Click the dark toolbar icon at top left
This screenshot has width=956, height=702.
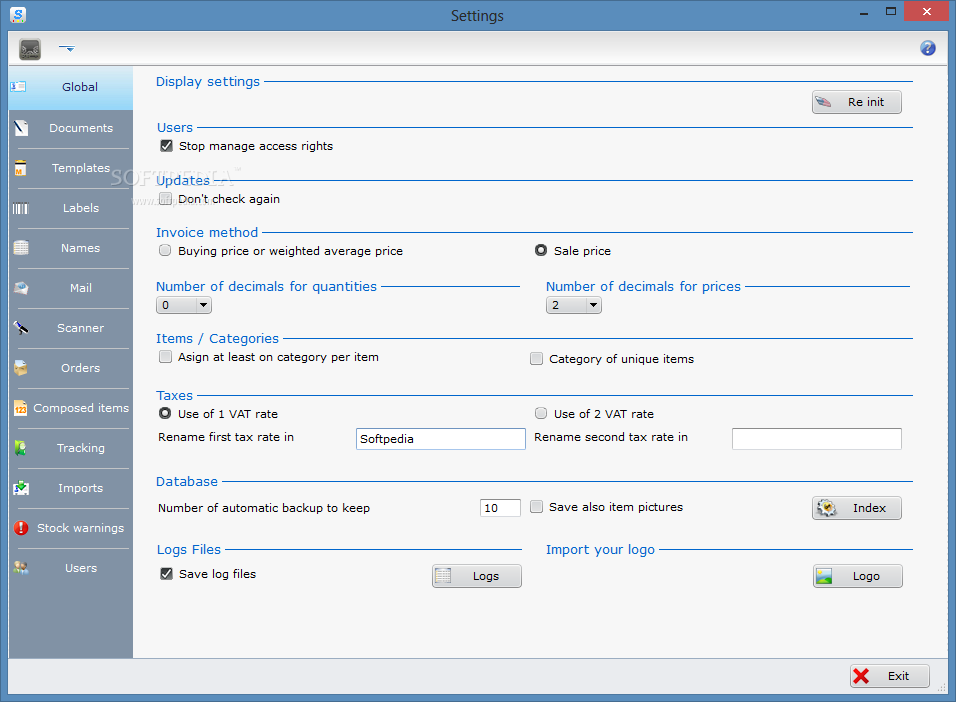[x=30, y=49]
